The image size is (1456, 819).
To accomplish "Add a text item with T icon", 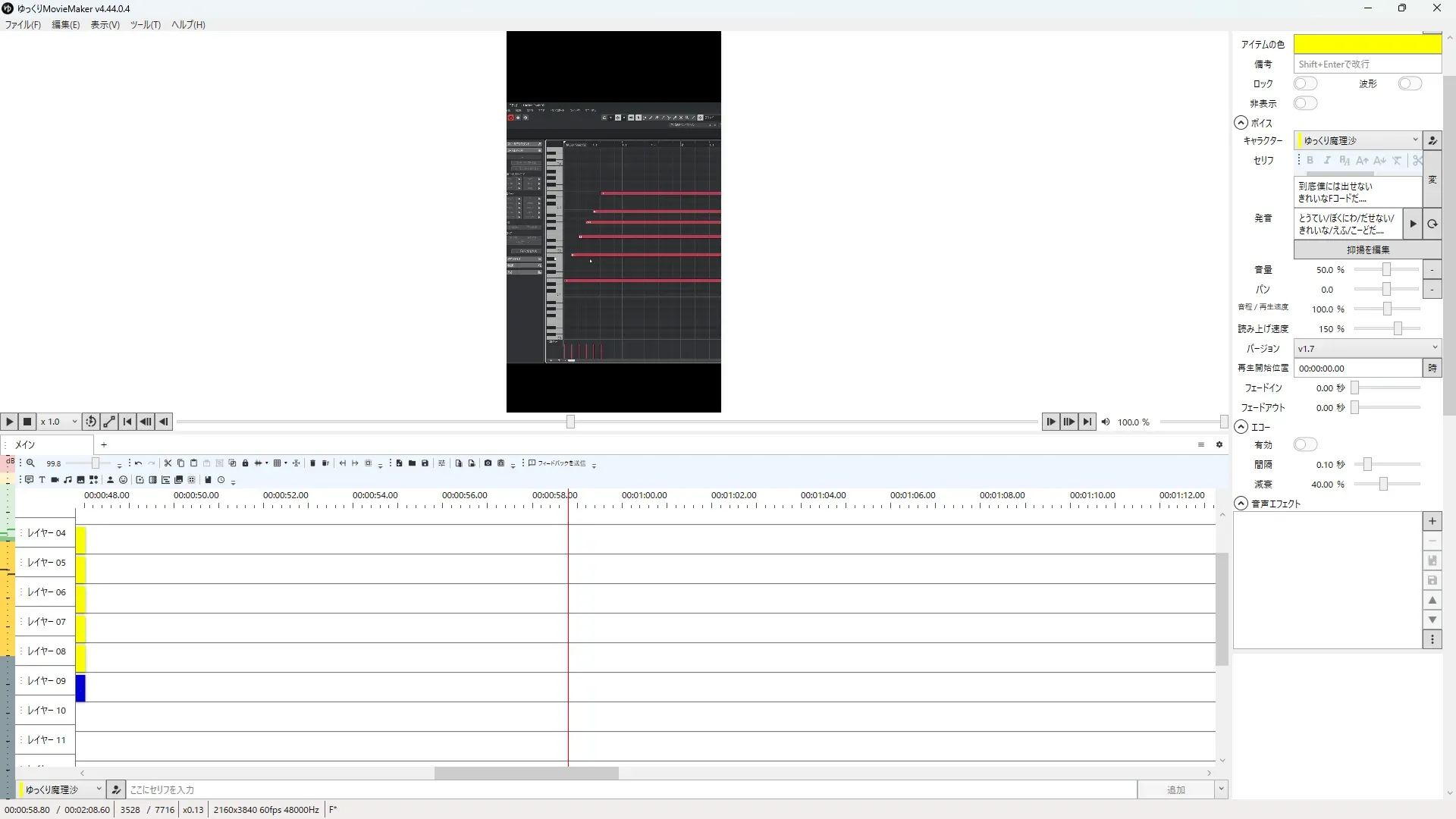I will 42,480.
